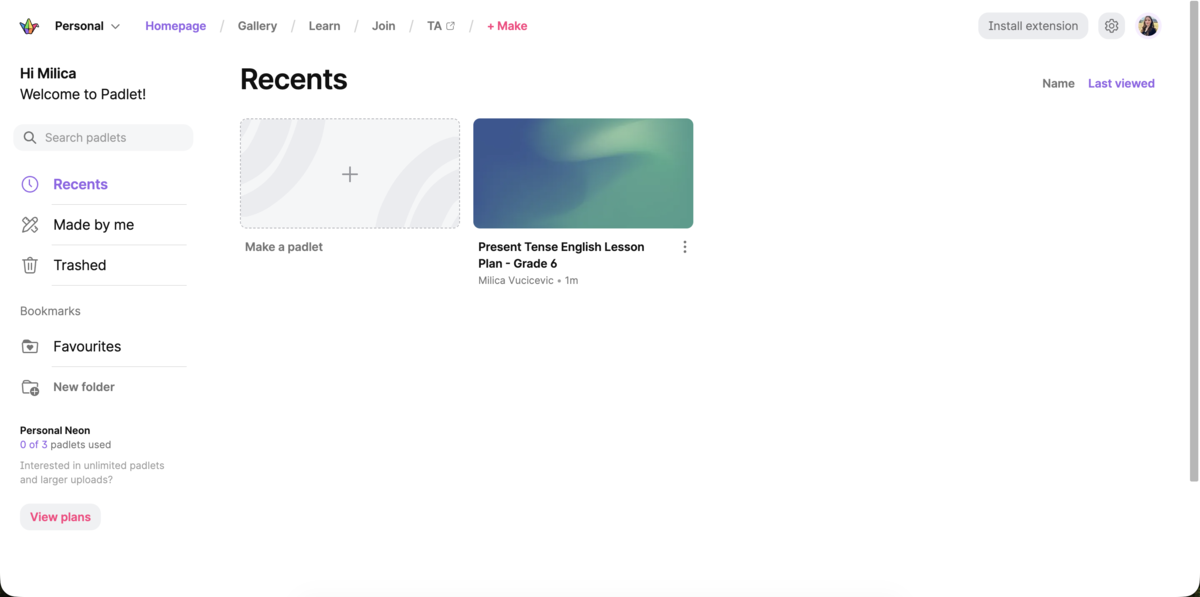The image size is (1200, 597).
Task: Click the search magnifier icon
Action: [30, 137]
